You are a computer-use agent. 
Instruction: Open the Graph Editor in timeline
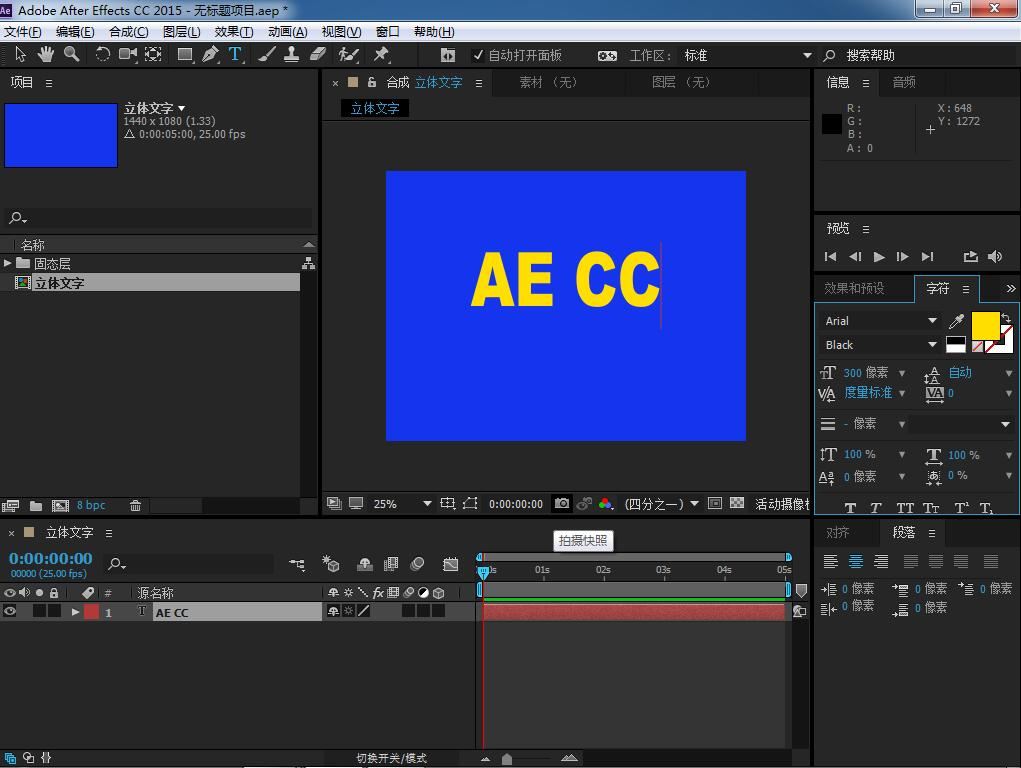click(451, 564)
